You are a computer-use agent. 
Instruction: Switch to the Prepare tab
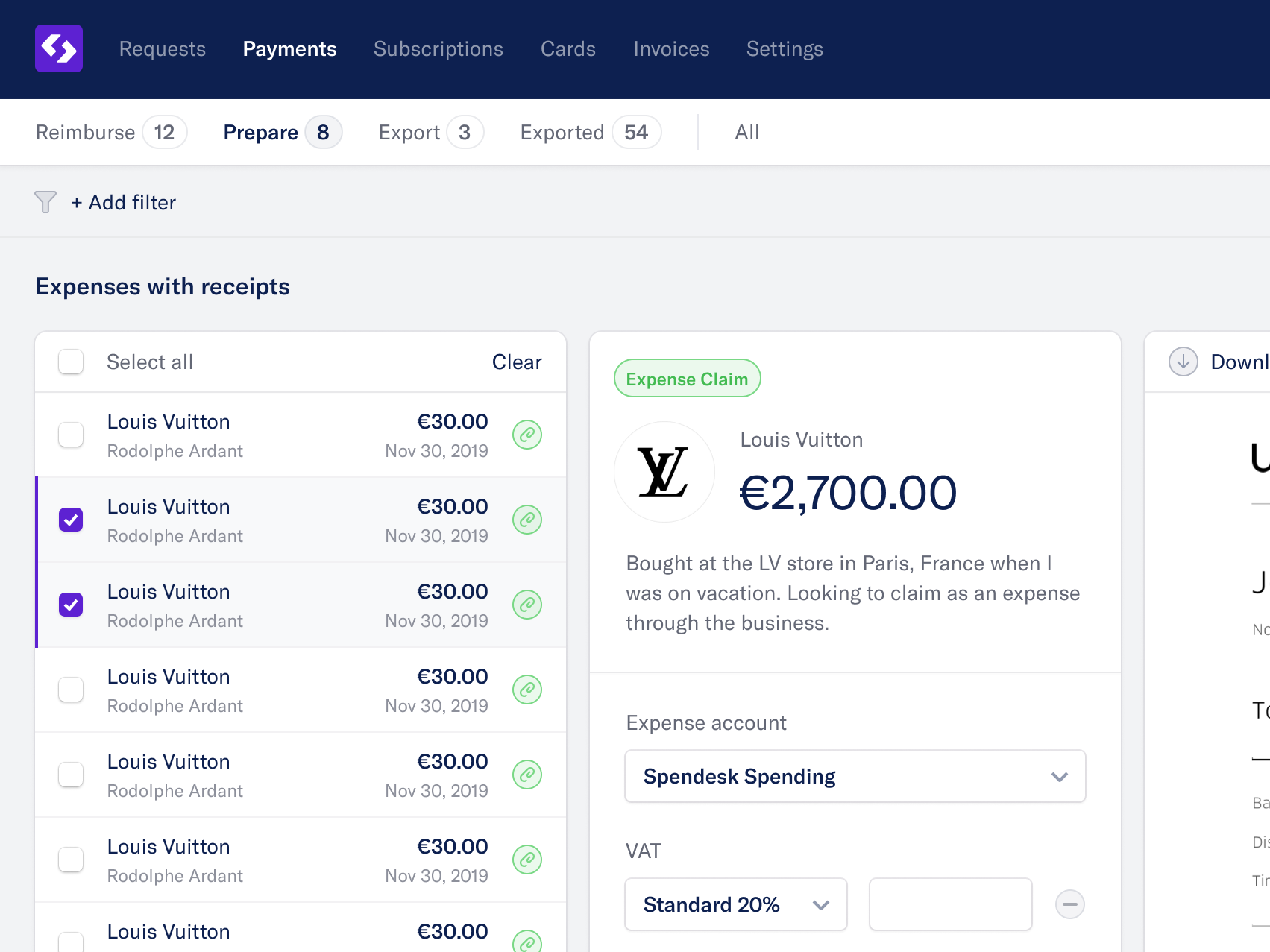coord(261,132)
